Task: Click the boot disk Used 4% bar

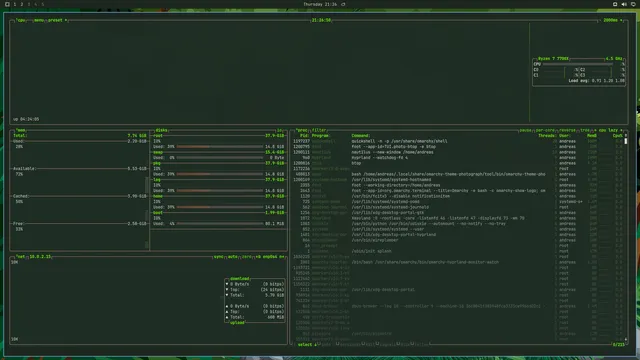Action: click(220, 224)
